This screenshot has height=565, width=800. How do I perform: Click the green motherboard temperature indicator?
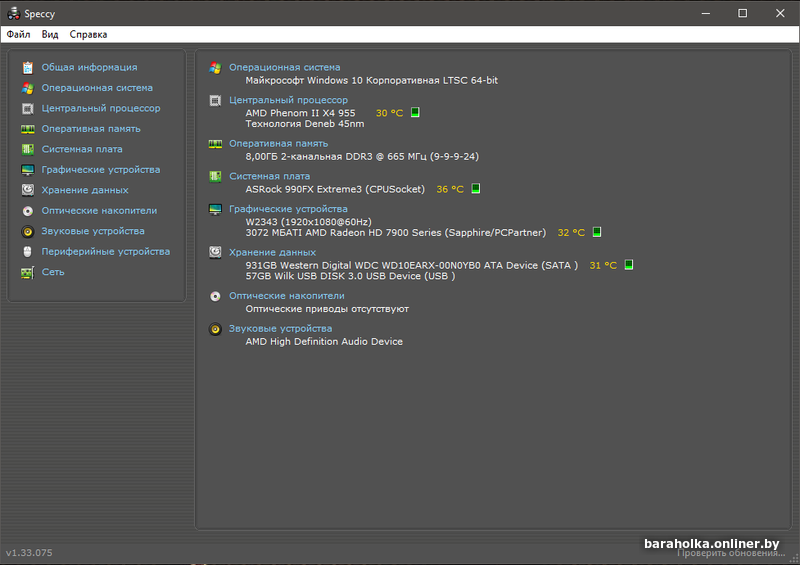pyautogui.click(x=476, y=188)
